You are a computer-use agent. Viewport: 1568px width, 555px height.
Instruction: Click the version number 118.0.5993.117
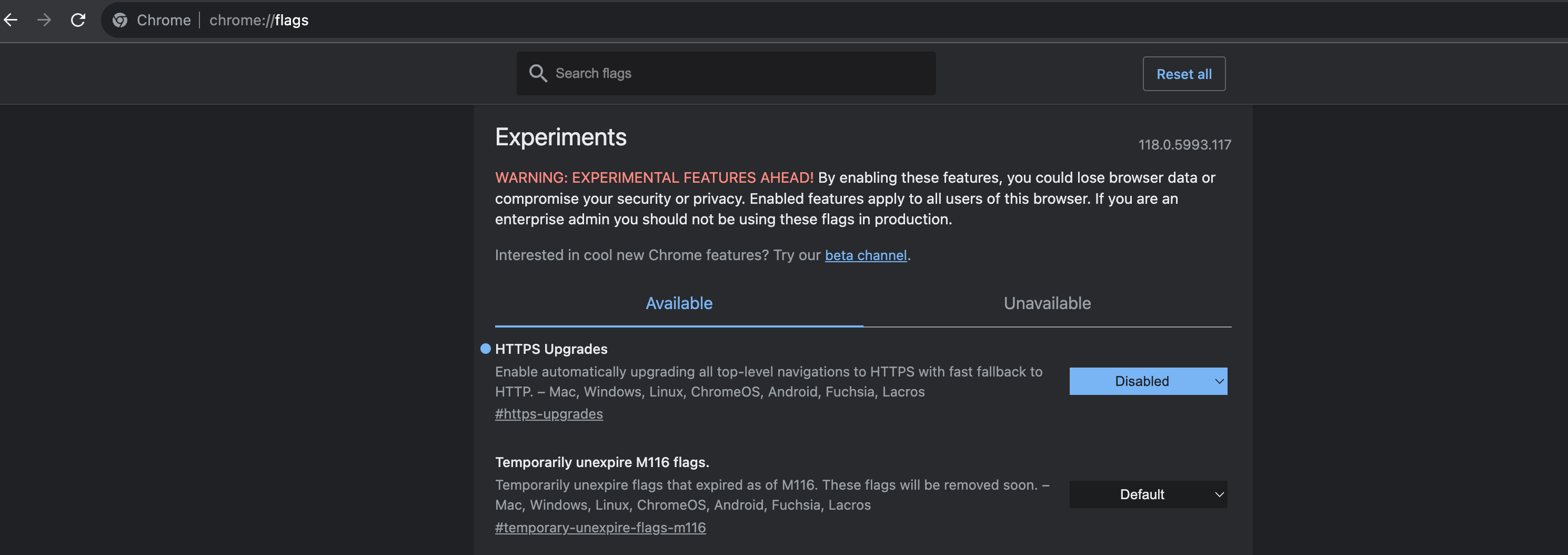tap(1184, 144)
